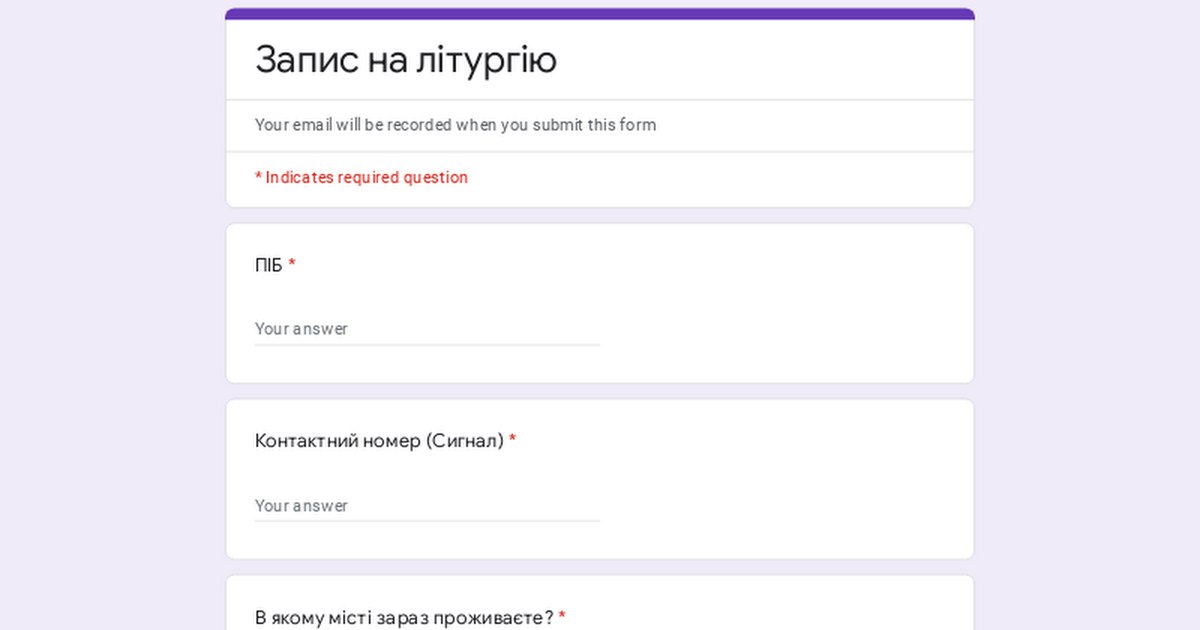The image size is (1200, 630).
Task: Click the underline beneath the contact number field
Action: point(427,521)
